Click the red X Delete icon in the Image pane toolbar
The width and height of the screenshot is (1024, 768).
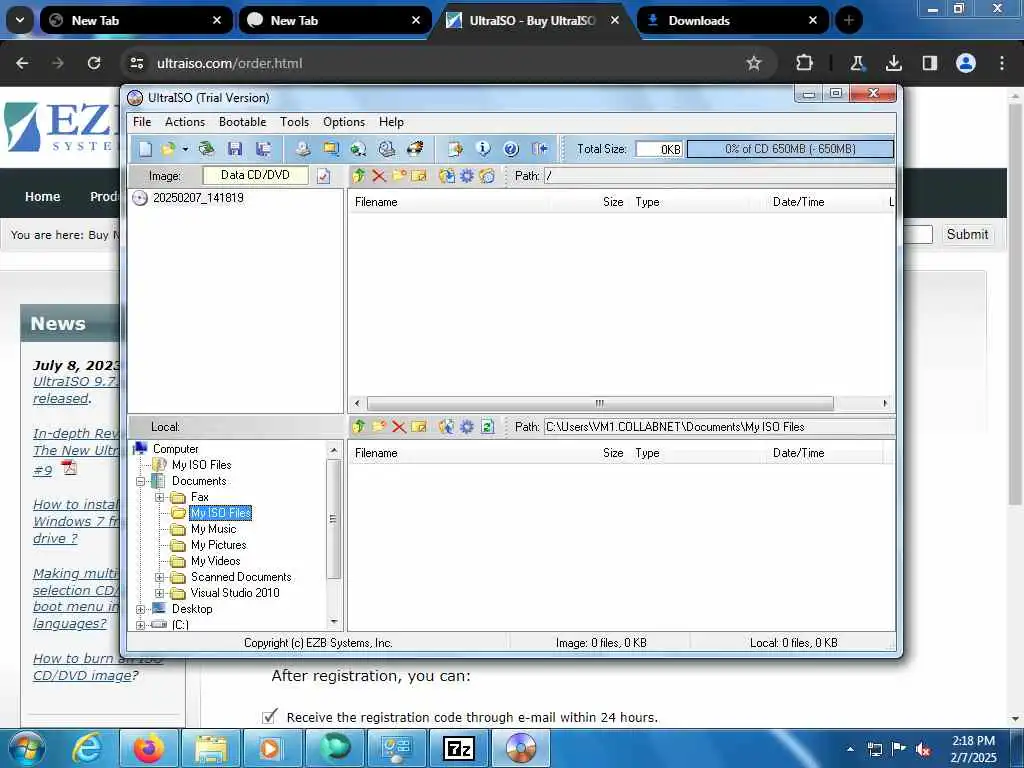[379, 176]
